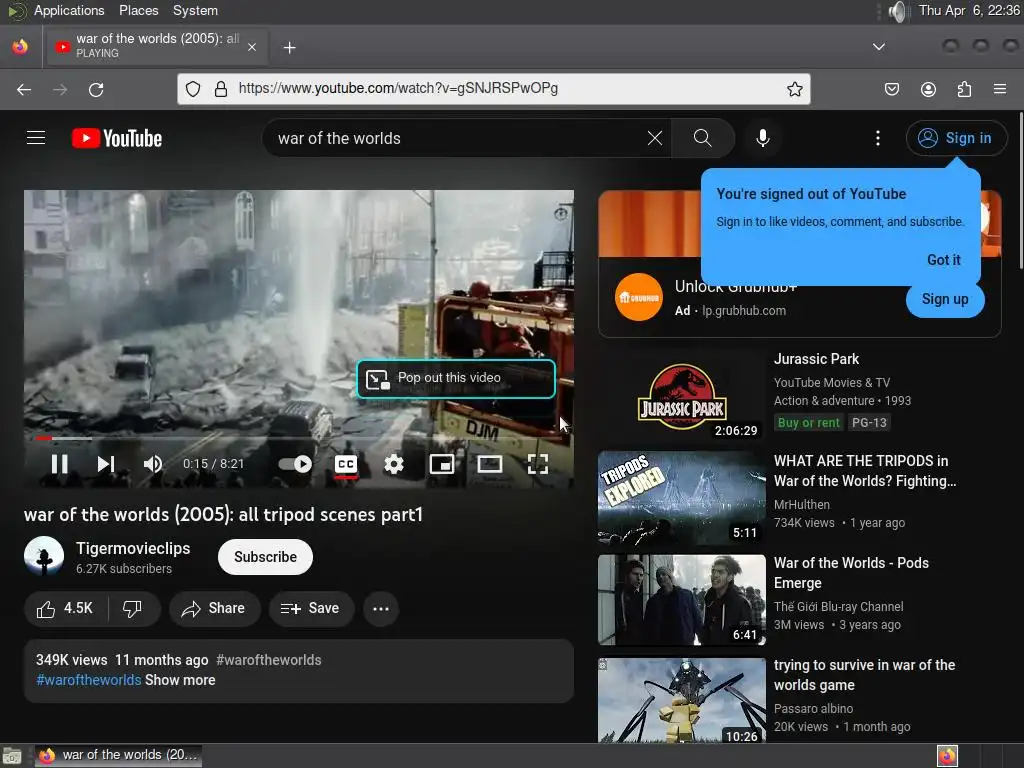Save page to Pocket
1024x768 pixels.
pyautogui.click(x=891, y=89)
